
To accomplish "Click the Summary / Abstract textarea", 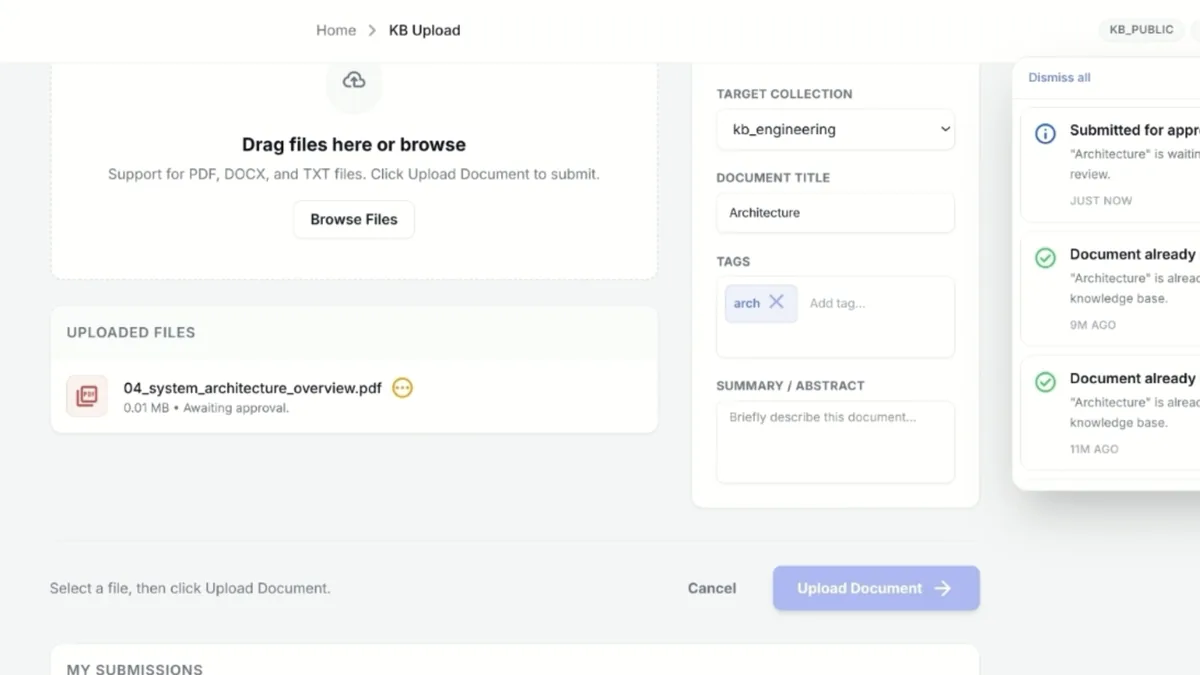I will [835, 442].
